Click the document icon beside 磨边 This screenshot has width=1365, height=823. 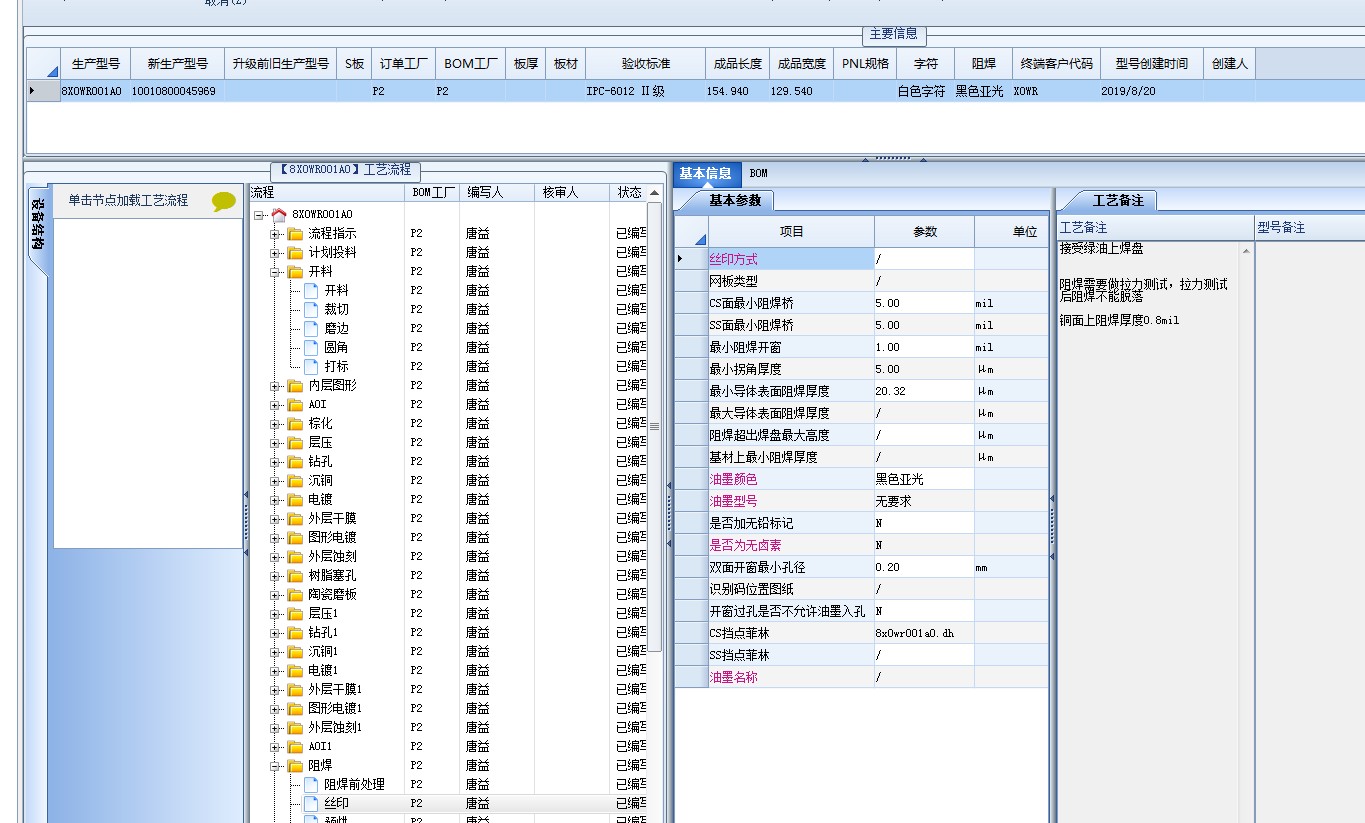click(311, 329)
